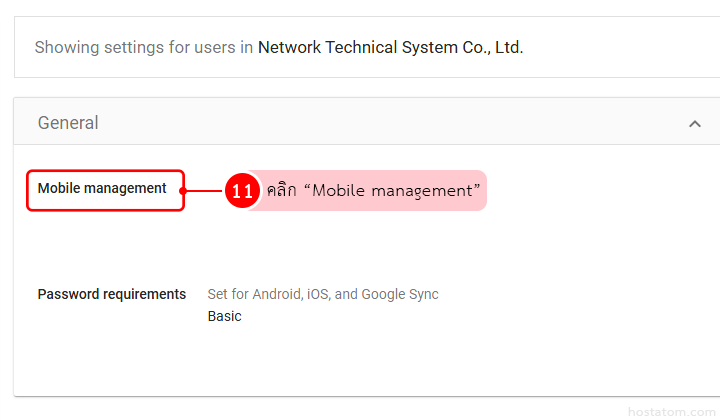Click the pink Thai callout about Mobile management
The image size is (720, 420).
[x=372, y=190]
